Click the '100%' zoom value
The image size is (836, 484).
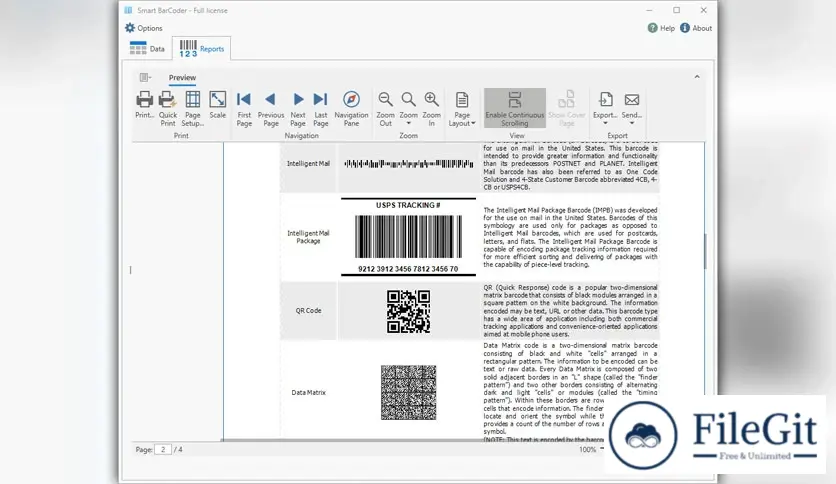pos(587,449)
